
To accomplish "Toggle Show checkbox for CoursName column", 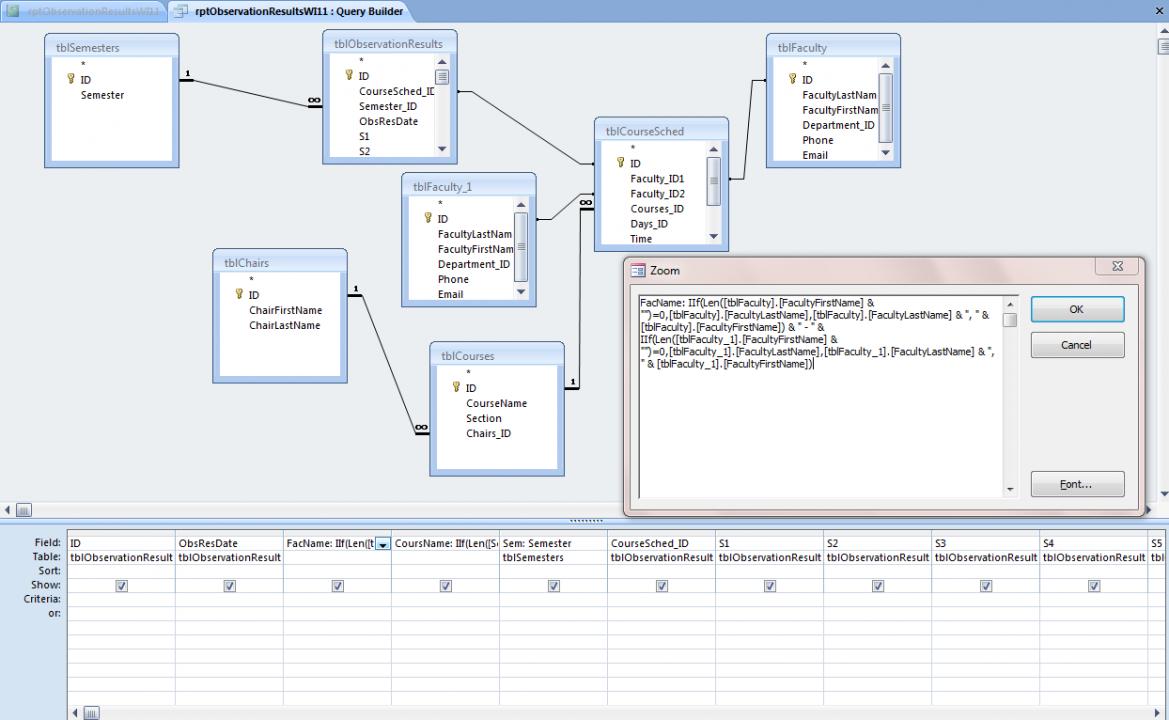I will [446, 586].
